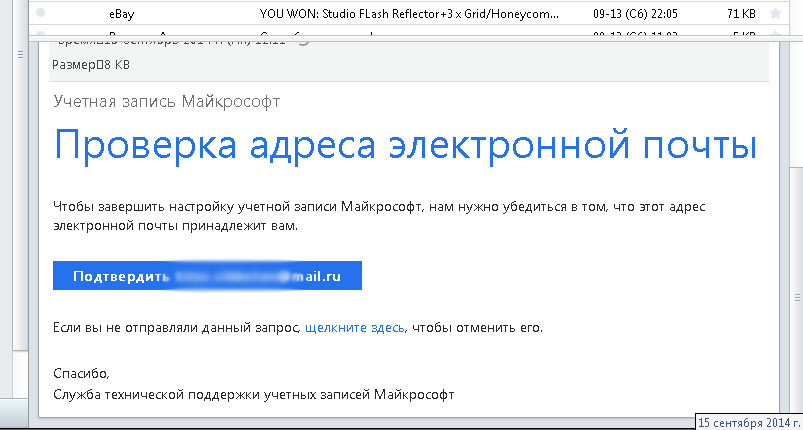The width and height of the screenshot is (803, 430).
Task: Click the Подтвердить email confirmation button
Action: pyautogui.click(x=207, y=275)
